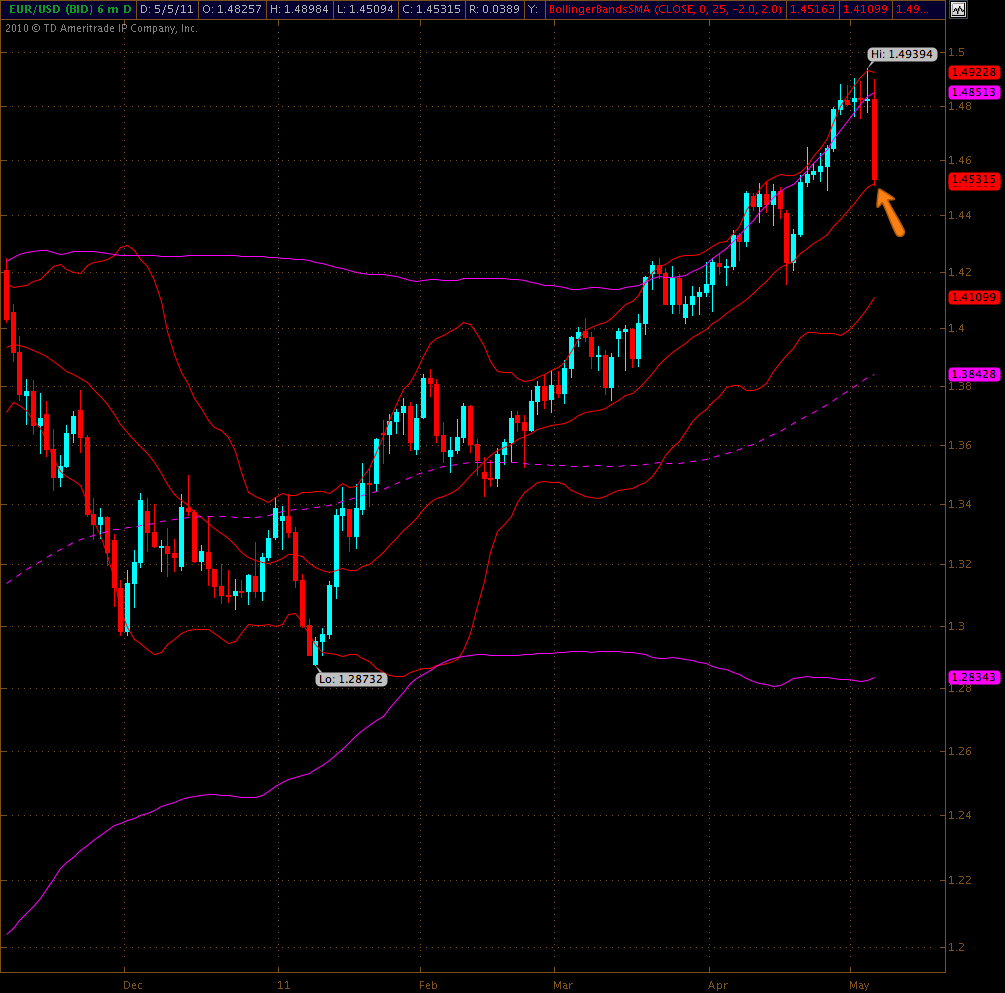Click the Lo: 1.28732 price bubble

tap(351, 679)
